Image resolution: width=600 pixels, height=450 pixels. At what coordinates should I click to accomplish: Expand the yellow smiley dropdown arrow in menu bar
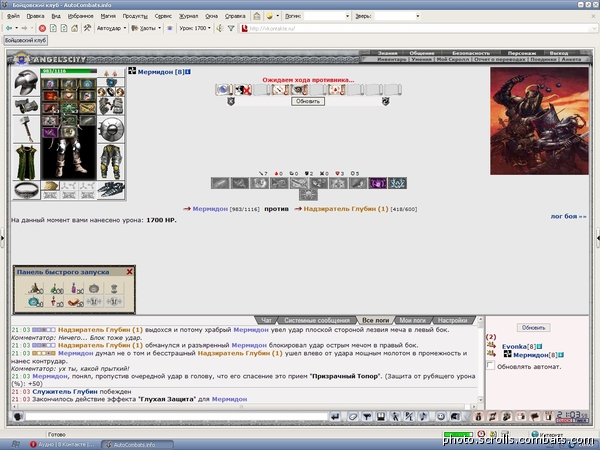coord(277,16)
